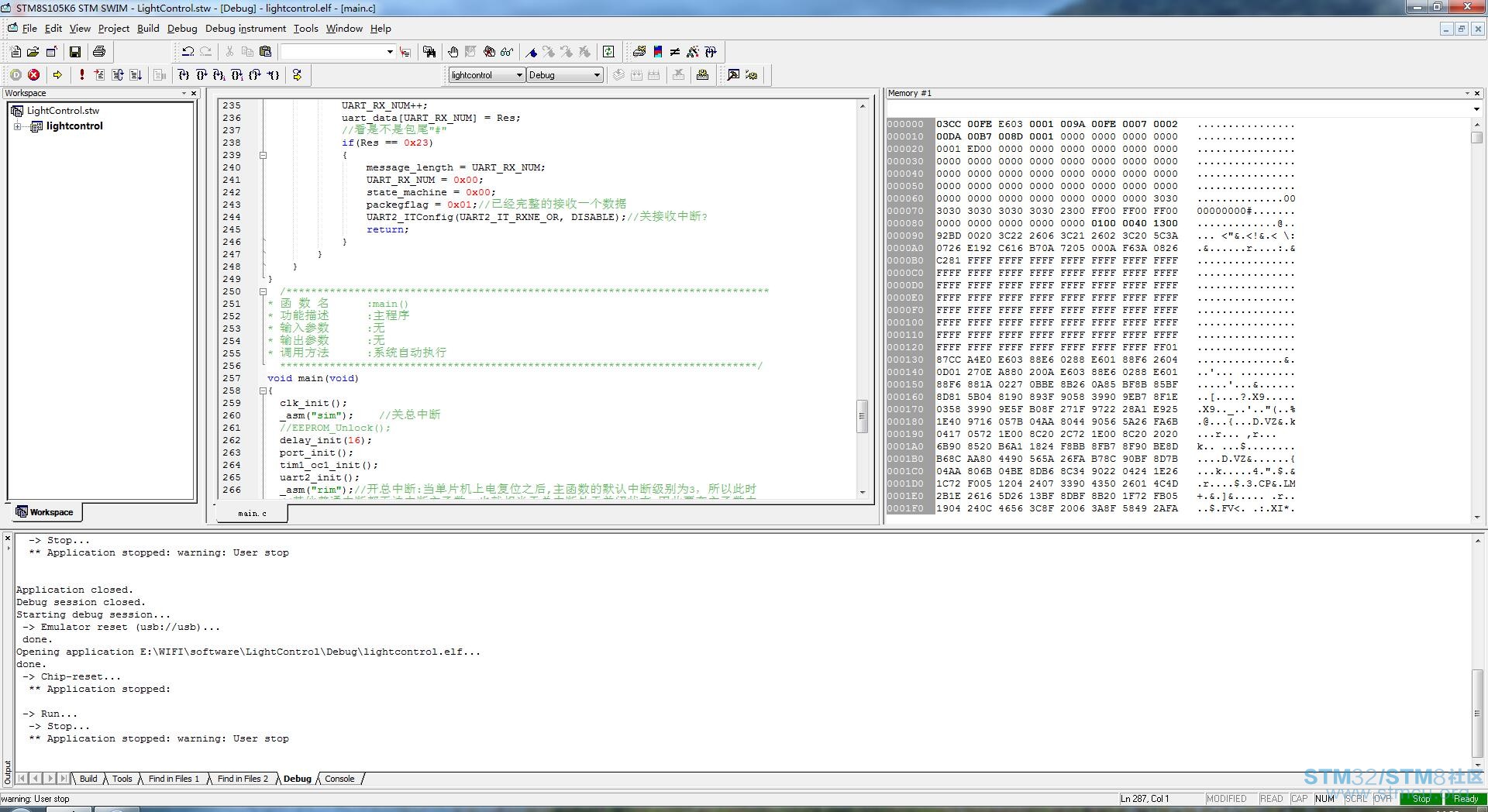
Task: Collapse the code fold at line 239
Action: (x=263, y=155)
